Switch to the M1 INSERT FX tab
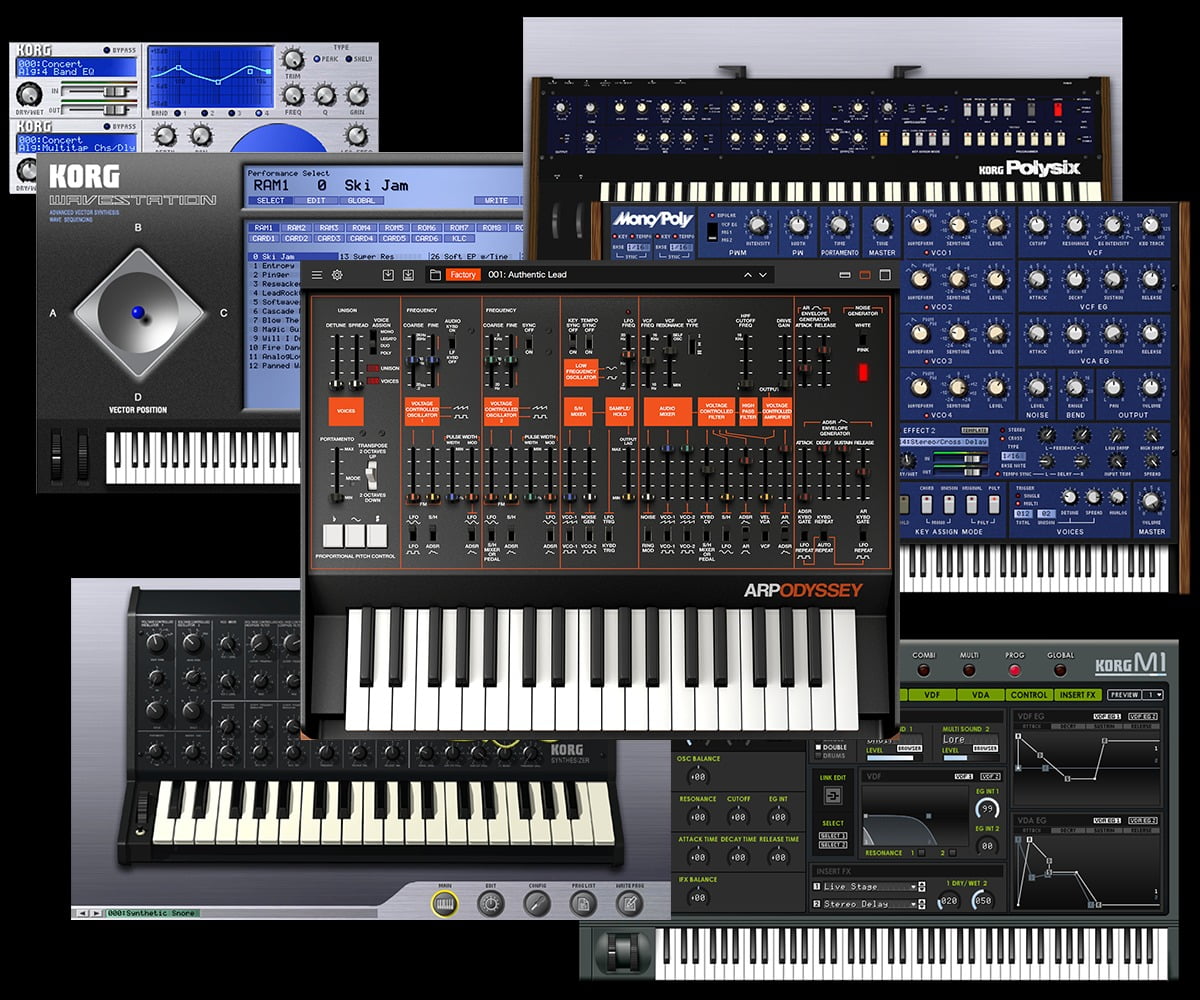 pyautogui.click(x=1079, y=694)
